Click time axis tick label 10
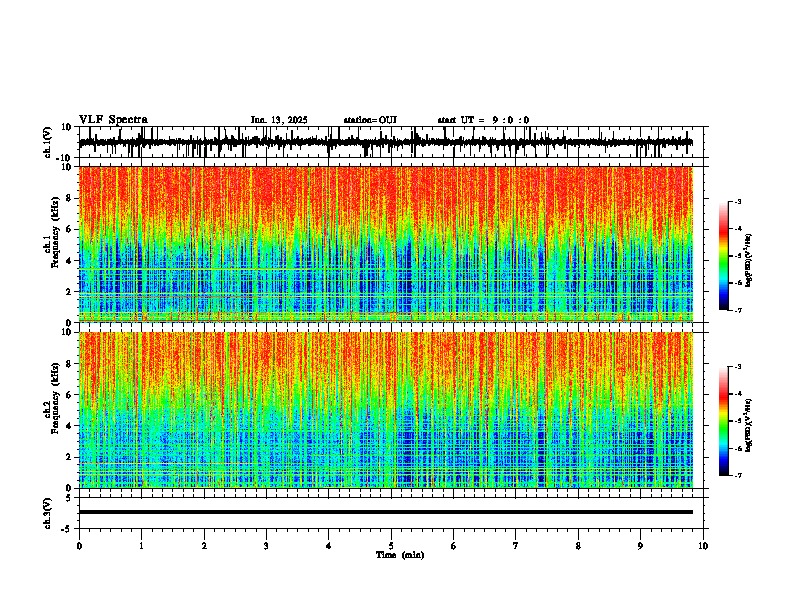The width and height of the screenshot is (792, 612). 703,546
